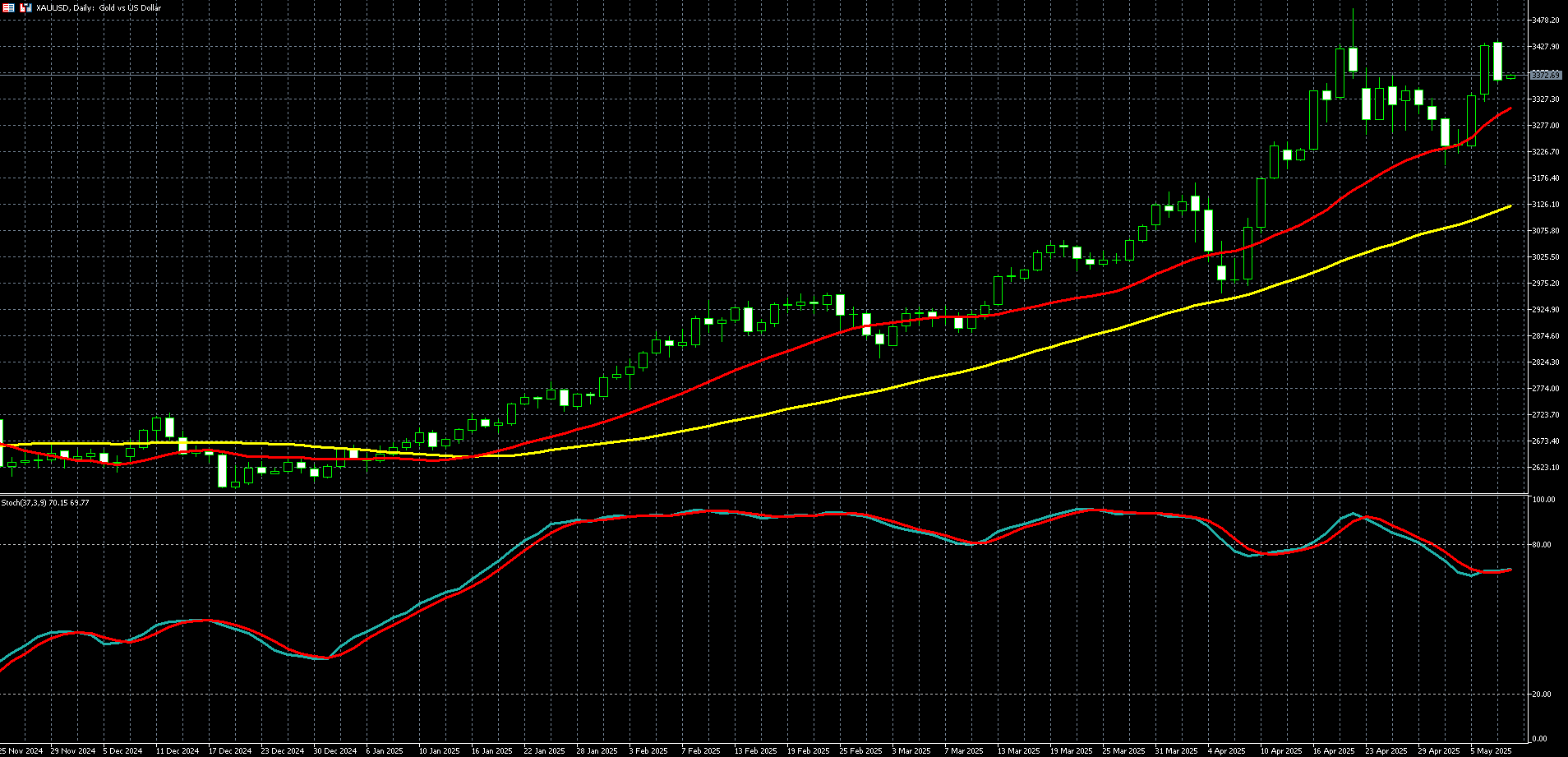Click the 3478.20 price scale label
The image size is (1568, 757).
pos(1546,20)
